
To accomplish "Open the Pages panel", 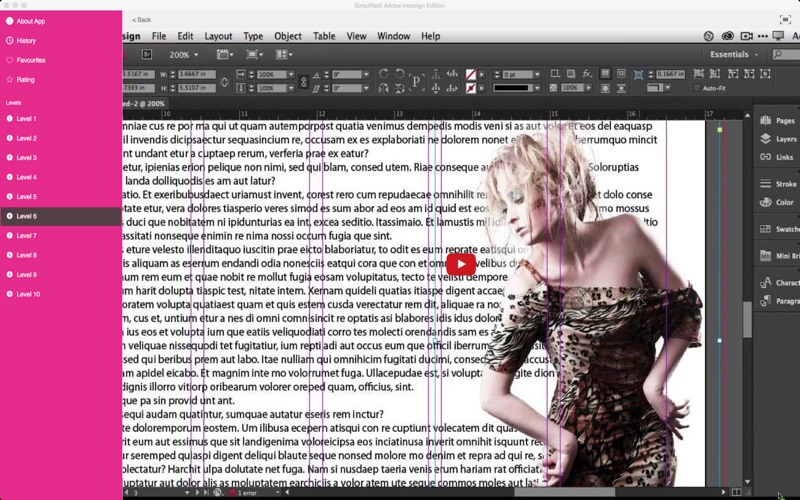I will [778, 120].
